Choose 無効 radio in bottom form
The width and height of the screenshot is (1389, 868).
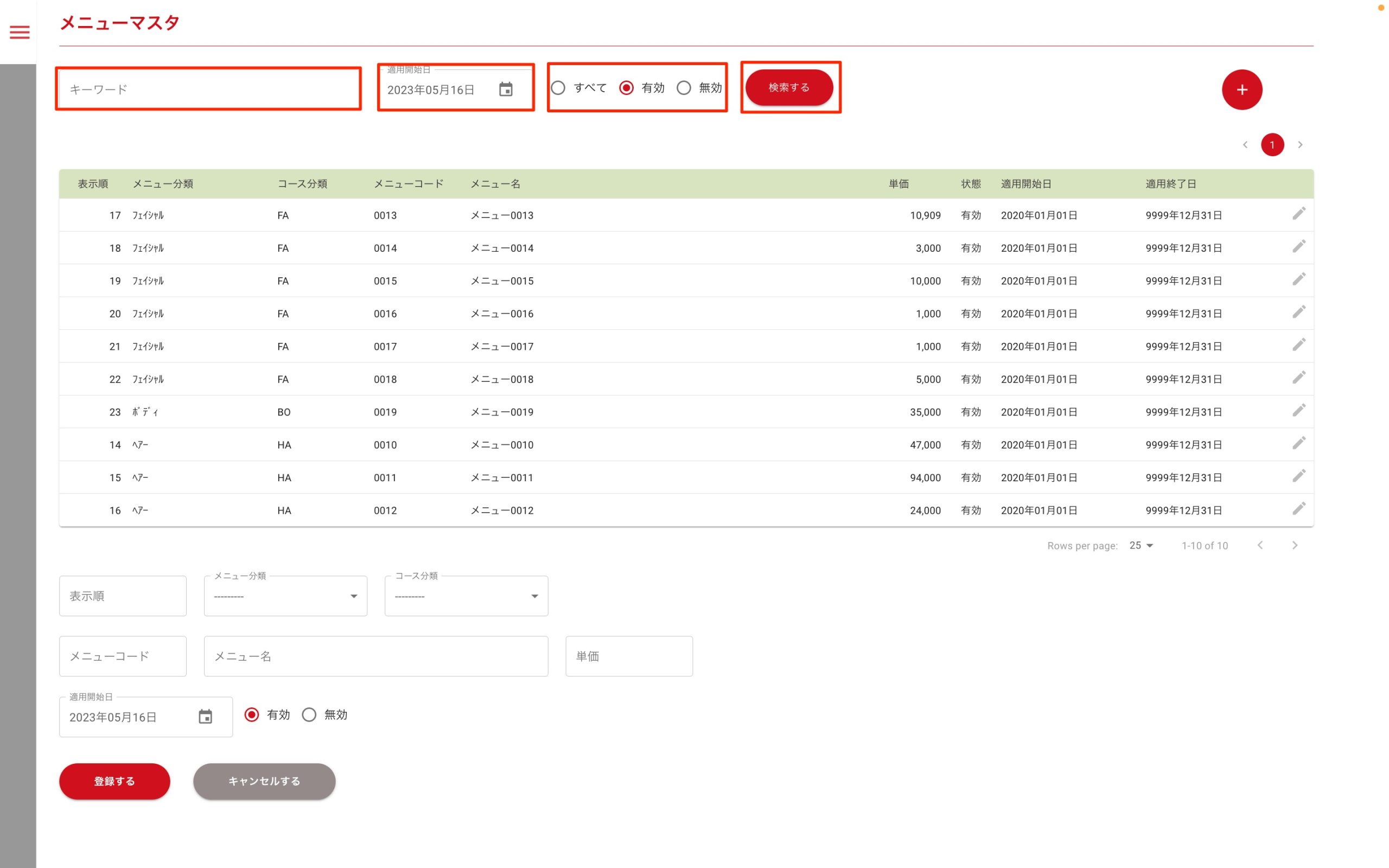coord(309,714)
